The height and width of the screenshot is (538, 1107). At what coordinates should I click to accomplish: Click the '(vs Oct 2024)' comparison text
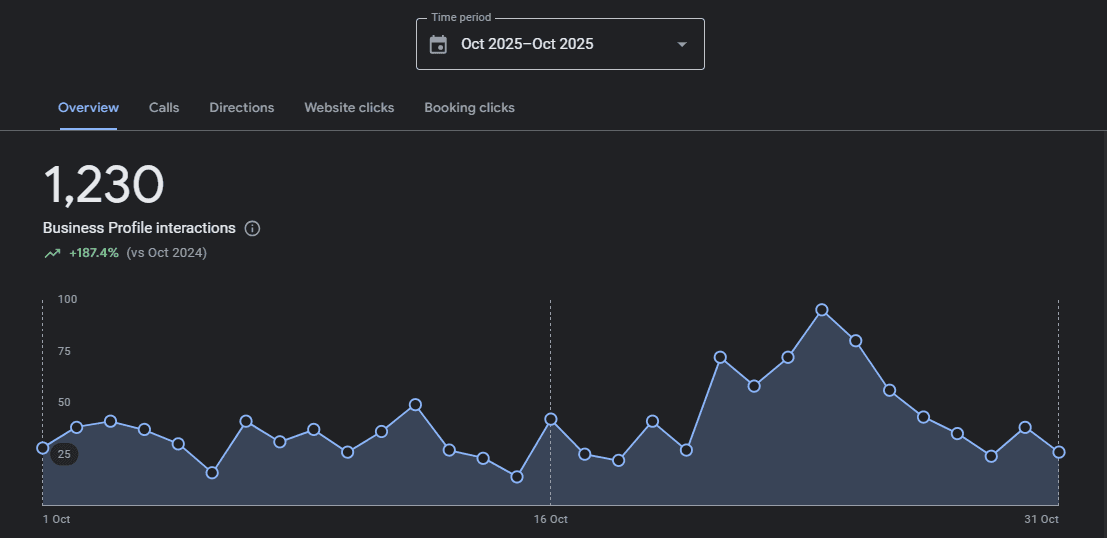point(167,253)
